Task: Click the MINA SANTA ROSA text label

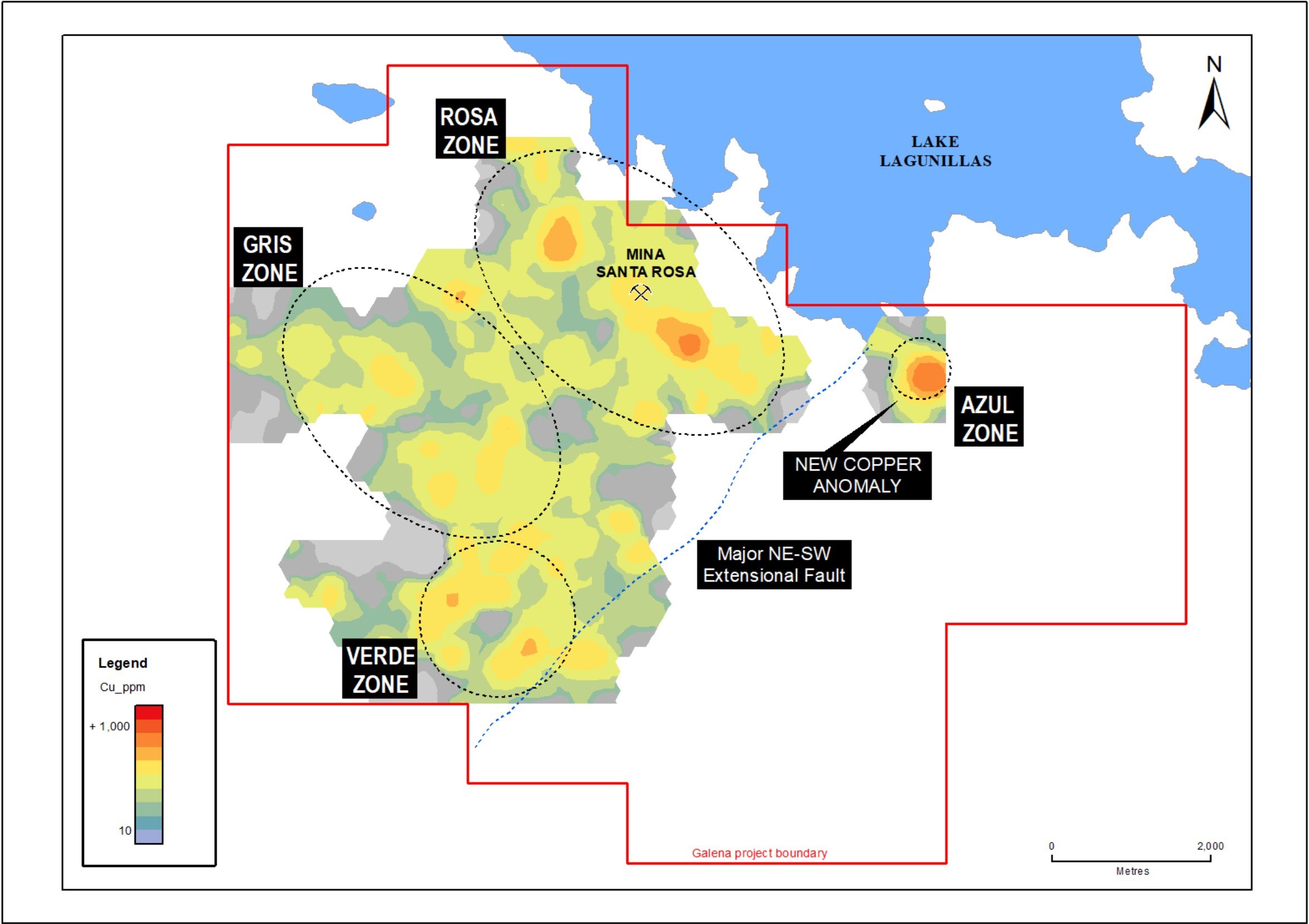Action: tap(646, 263)
